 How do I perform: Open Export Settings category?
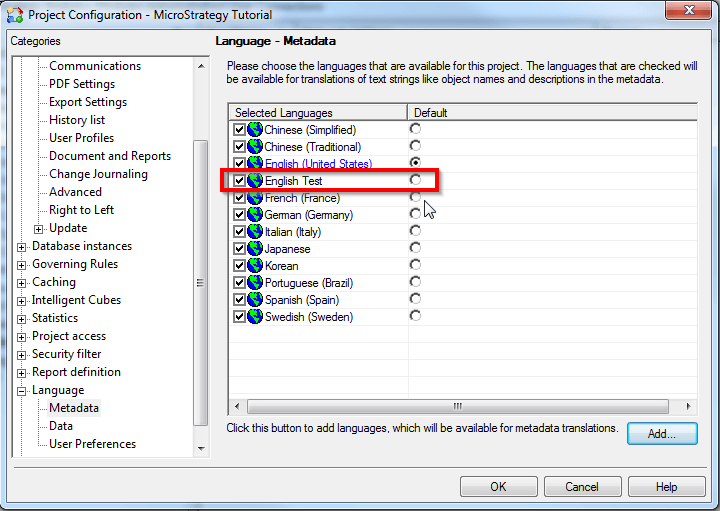coord(88,101)
